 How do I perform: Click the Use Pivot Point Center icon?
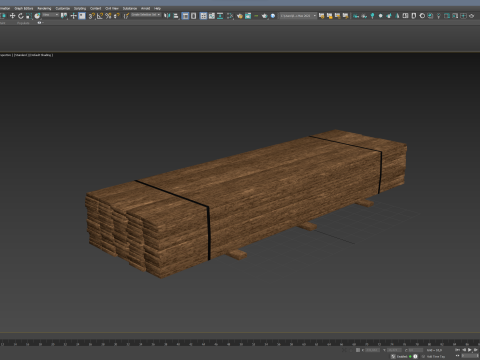64,16
